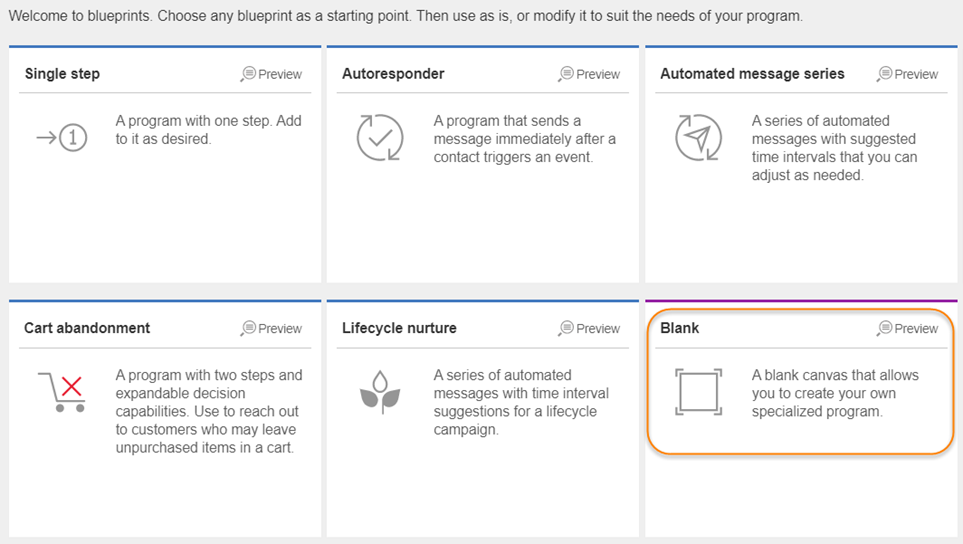The image size is (963, 544).
Task: Click the magnifier icon beside Single step Preview
Action: click(x=248, y=74)
